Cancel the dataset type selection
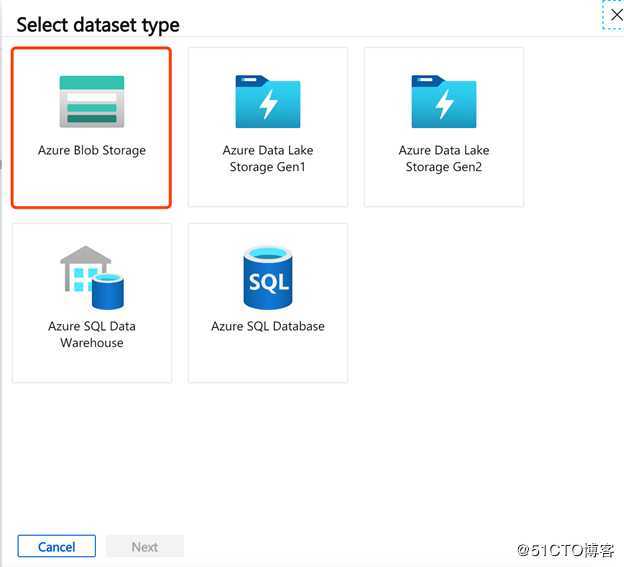 (57, 546)
